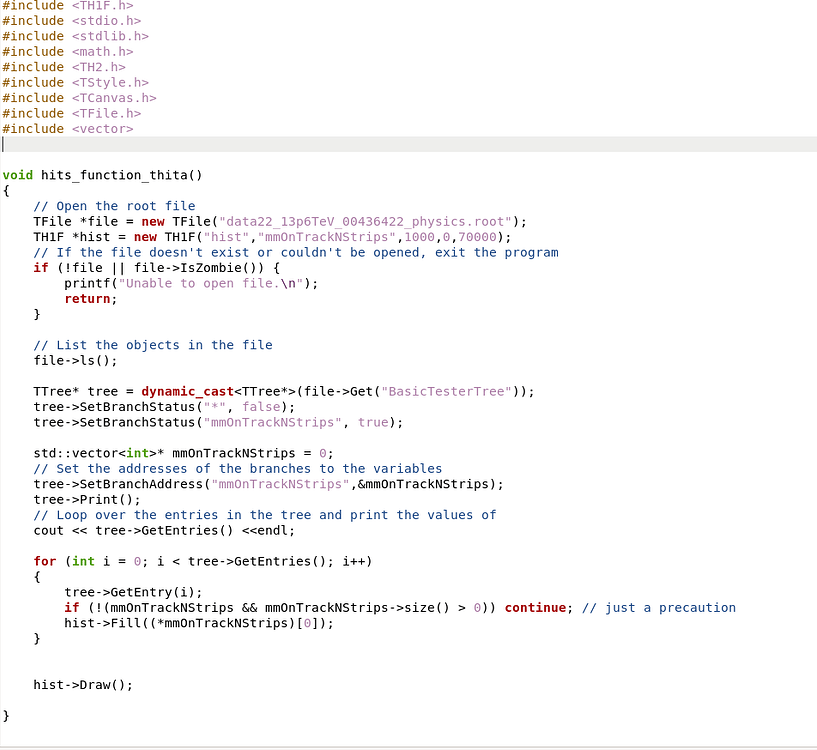Click the hist->Draw() statement
This screenshot has height=750, width=817.
(x=83, y=685)
